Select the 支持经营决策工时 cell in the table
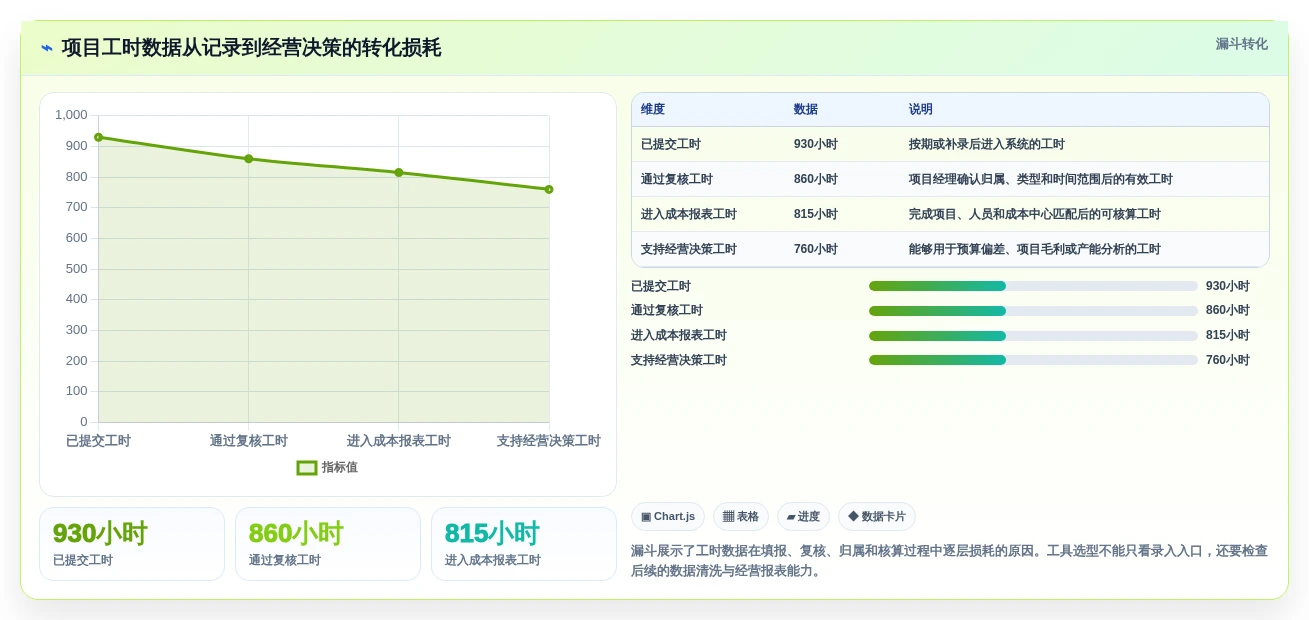The height and width of the screenshot is (620, 1309). coord(689,249)
